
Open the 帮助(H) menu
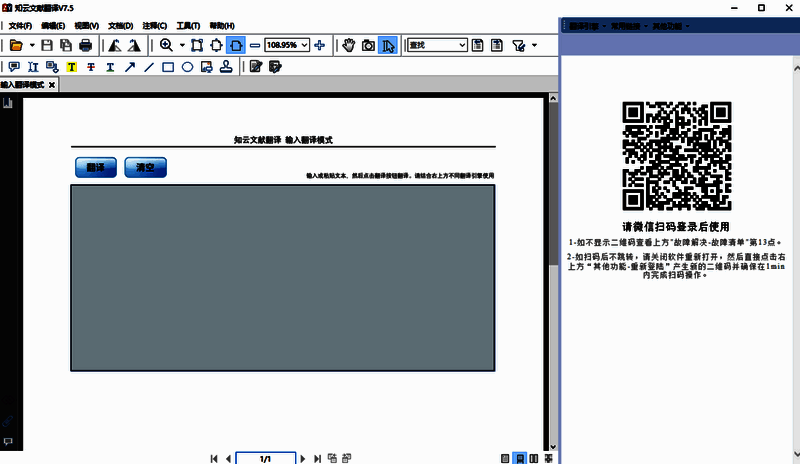(x=222, y=26)
